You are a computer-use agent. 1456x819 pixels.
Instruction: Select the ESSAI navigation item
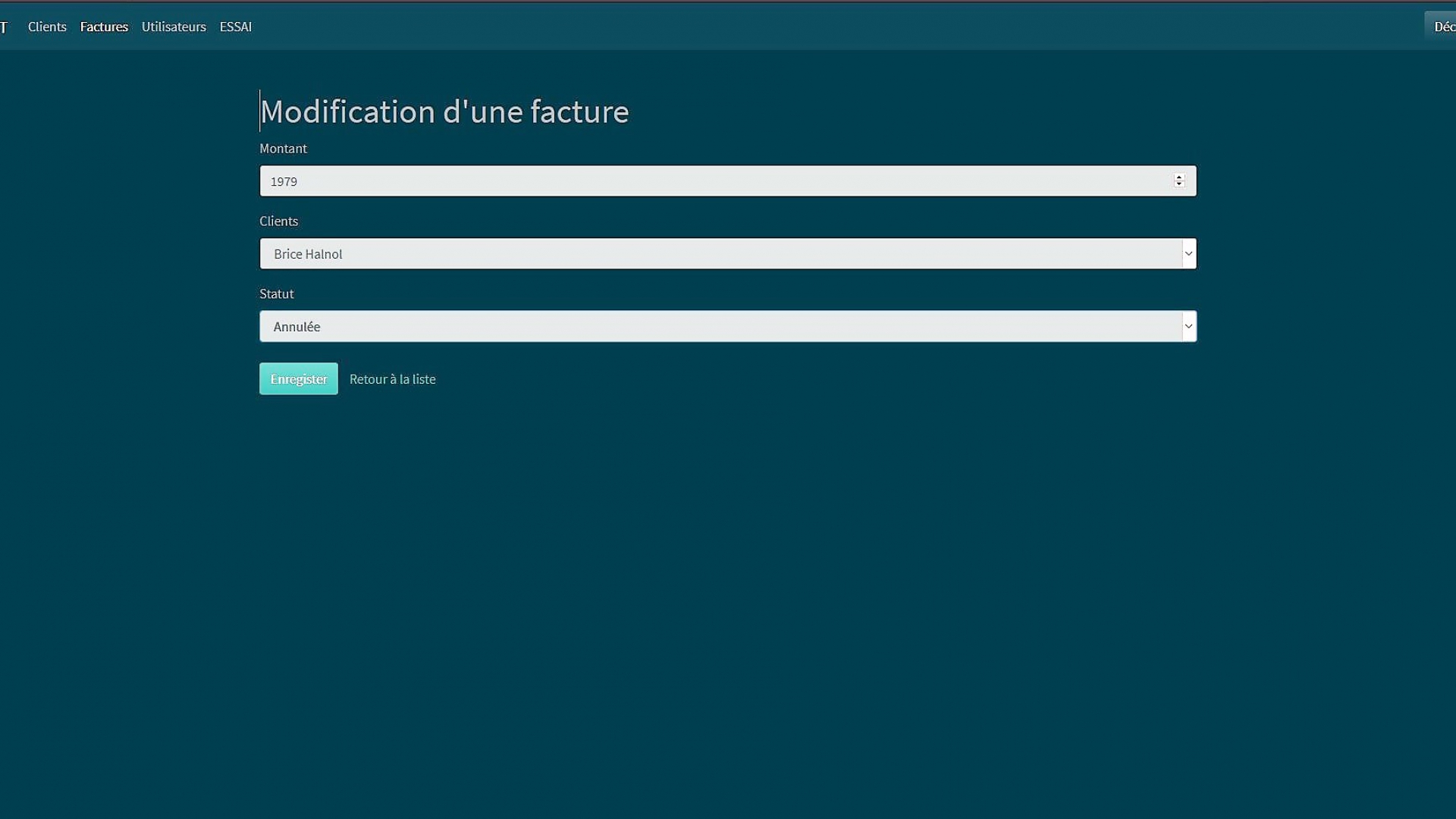[235, 27]
